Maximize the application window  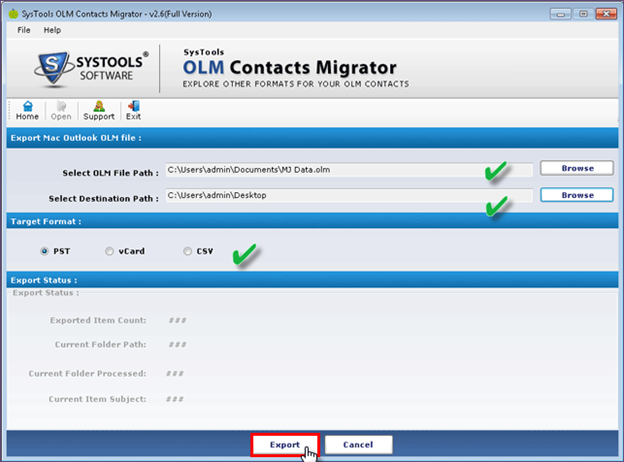pyautogui.click(x=583, y=14)
